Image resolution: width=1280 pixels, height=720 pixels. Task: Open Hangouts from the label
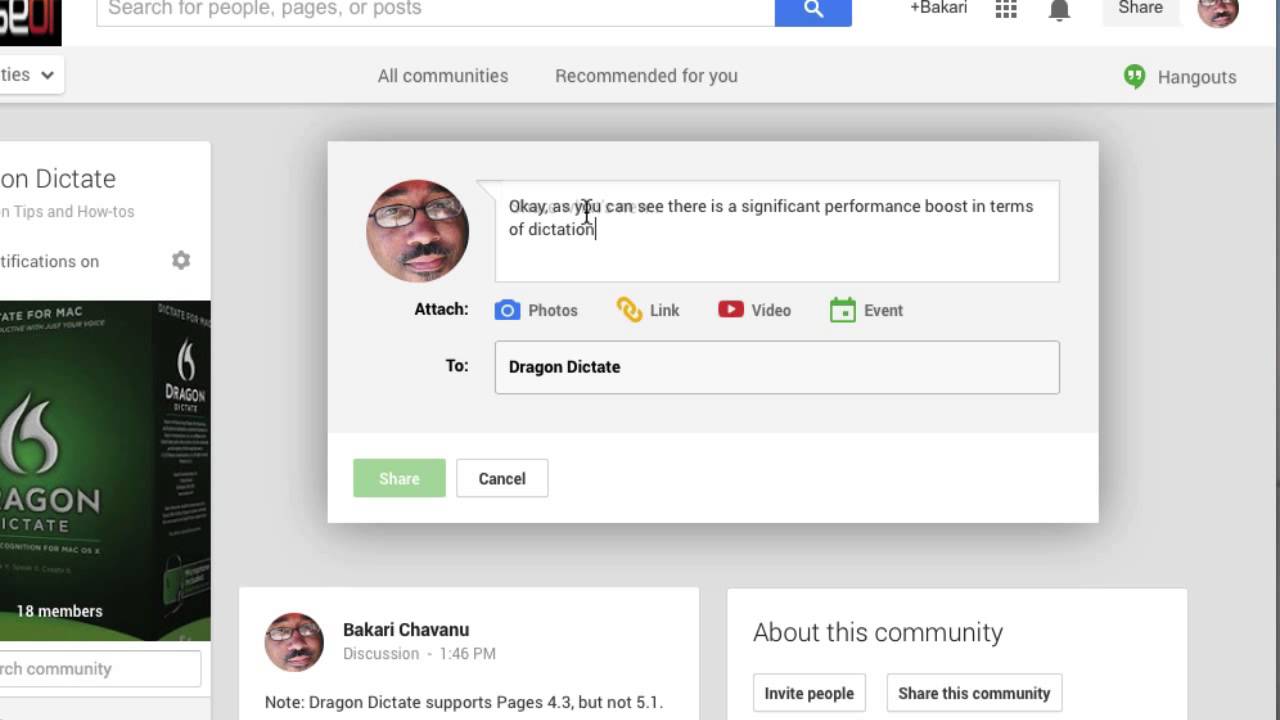click(x=1197, y=77)
